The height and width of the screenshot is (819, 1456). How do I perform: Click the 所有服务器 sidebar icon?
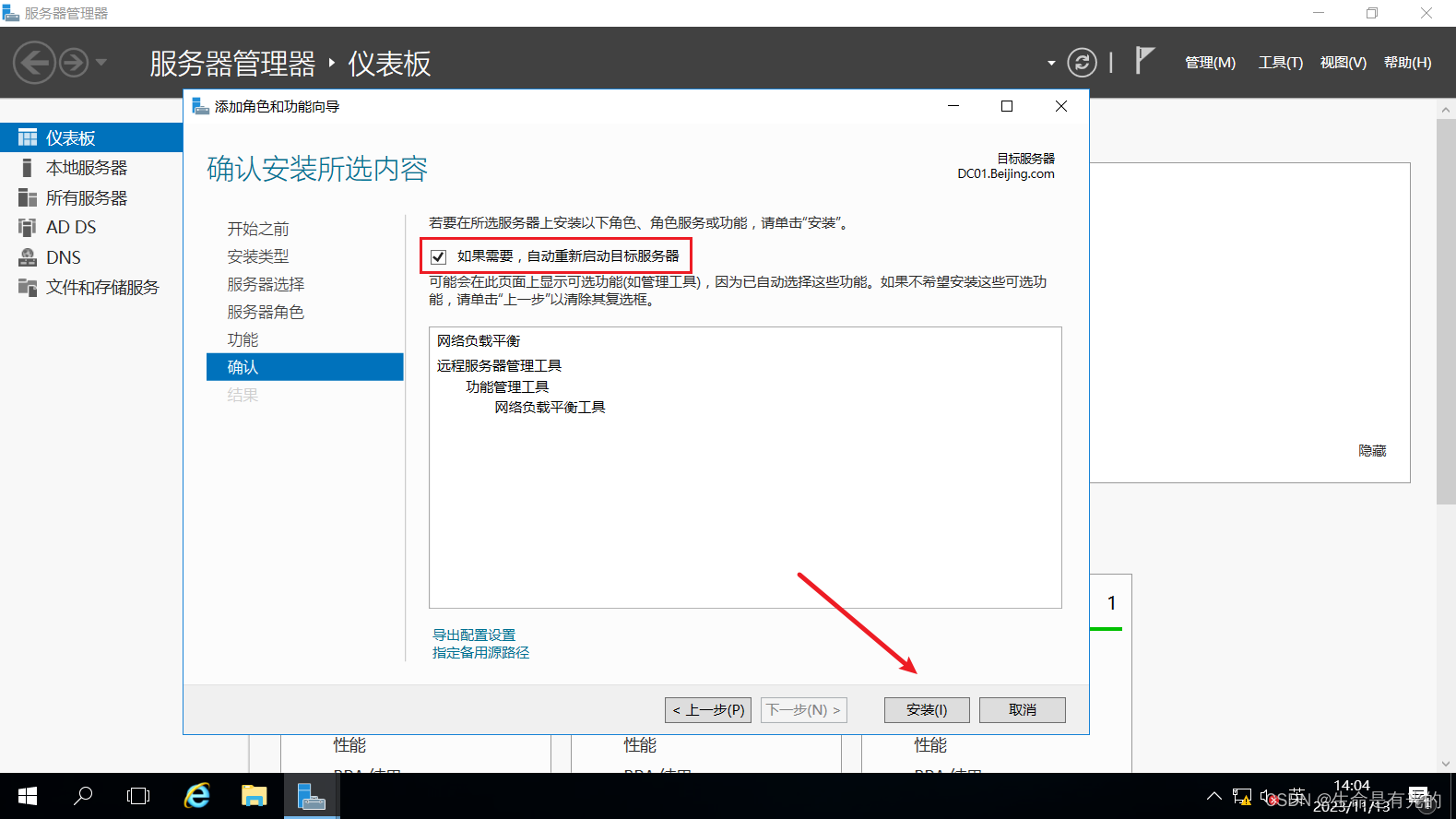pyautogui.click(x=28, y=197)
